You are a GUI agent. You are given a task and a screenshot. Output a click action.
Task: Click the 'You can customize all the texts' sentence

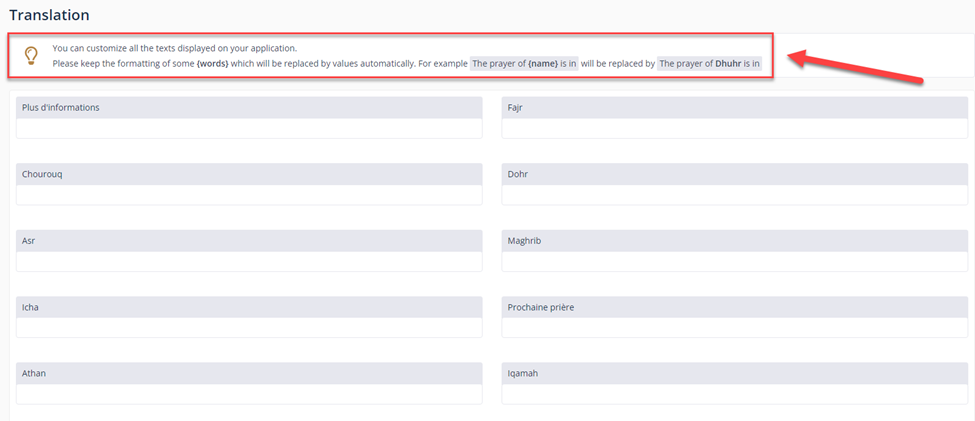click(174, 48)
